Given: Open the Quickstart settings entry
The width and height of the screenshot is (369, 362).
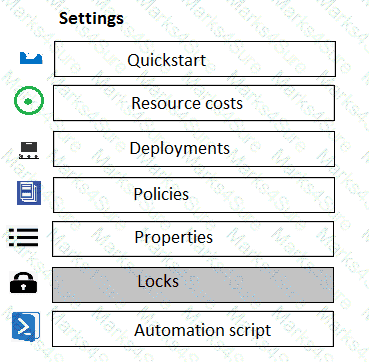Looking at the screenshot, I should point(195,59).
